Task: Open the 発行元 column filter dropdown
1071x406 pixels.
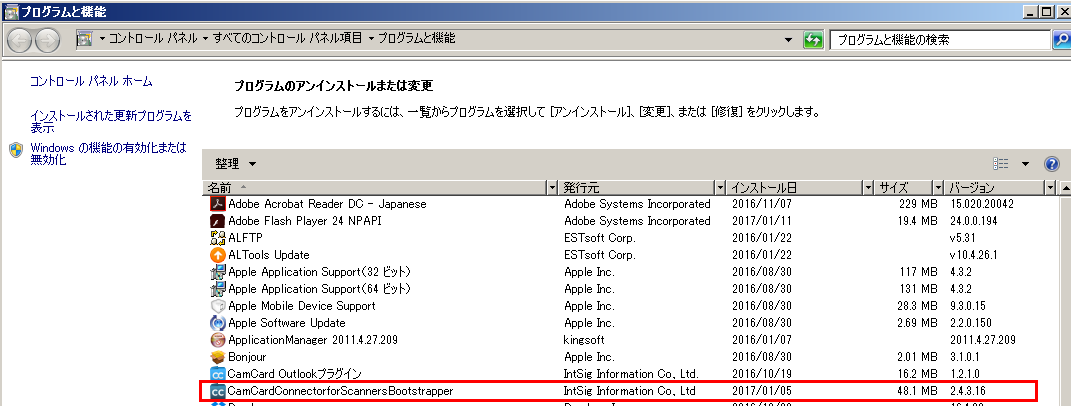Action: (x=720, y=187)
